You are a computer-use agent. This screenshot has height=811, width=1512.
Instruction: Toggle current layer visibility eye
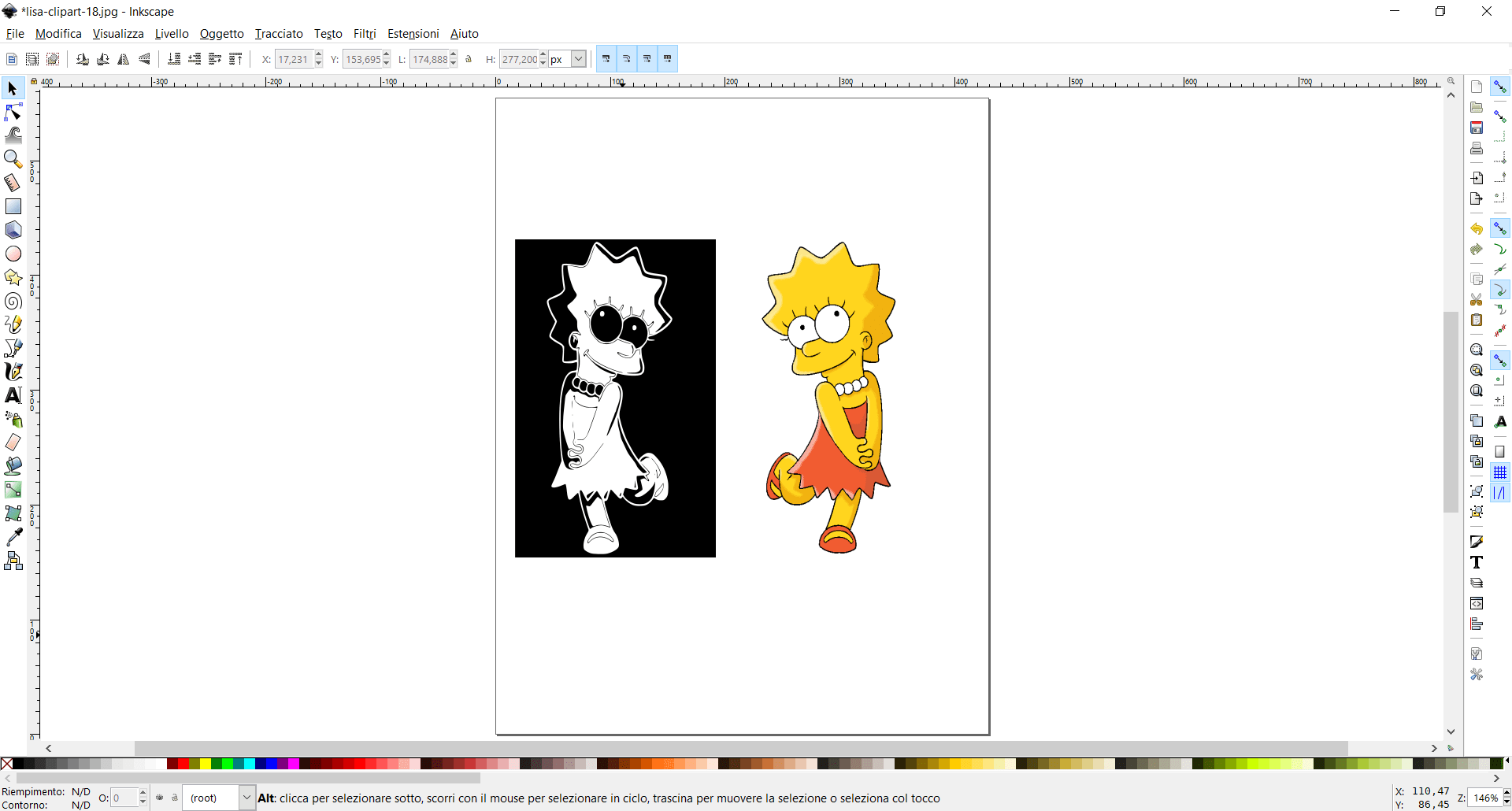[160, 798]
